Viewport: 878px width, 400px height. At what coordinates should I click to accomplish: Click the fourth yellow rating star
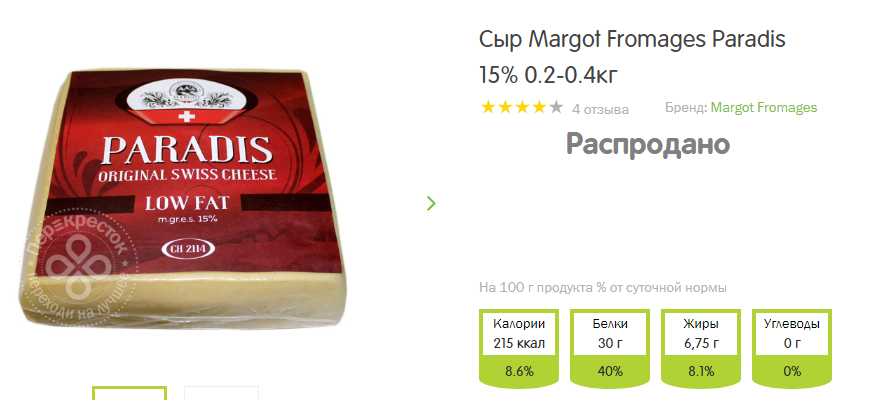[539, 108]
